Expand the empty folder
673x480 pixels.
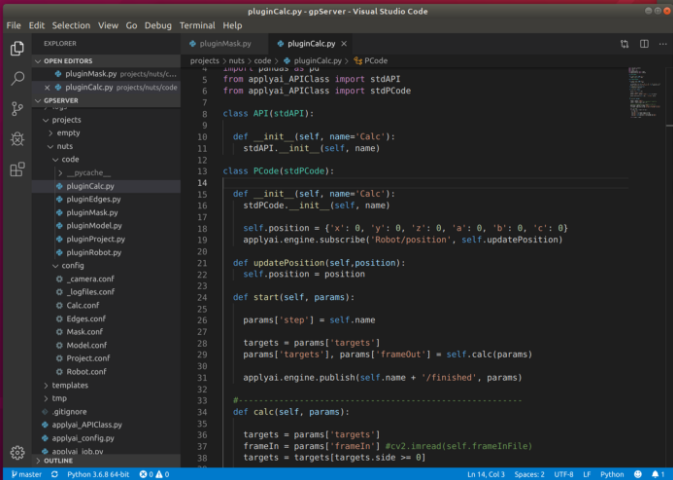[106, 133]
